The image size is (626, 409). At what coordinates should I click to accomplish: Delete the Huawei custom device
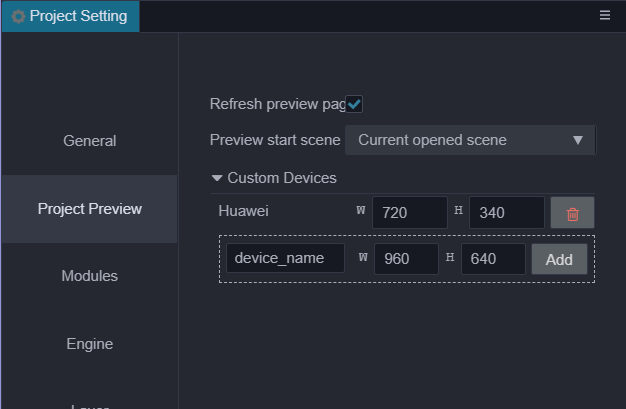coord(572,213)
